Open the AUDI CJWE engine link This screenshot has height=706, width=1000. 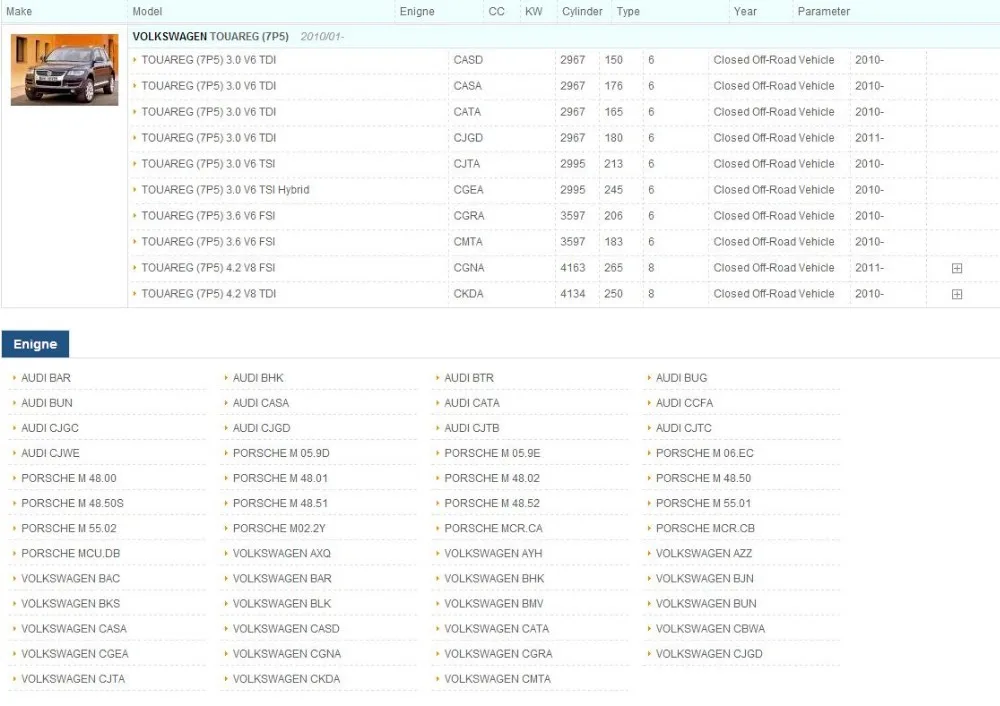(50, 453)
